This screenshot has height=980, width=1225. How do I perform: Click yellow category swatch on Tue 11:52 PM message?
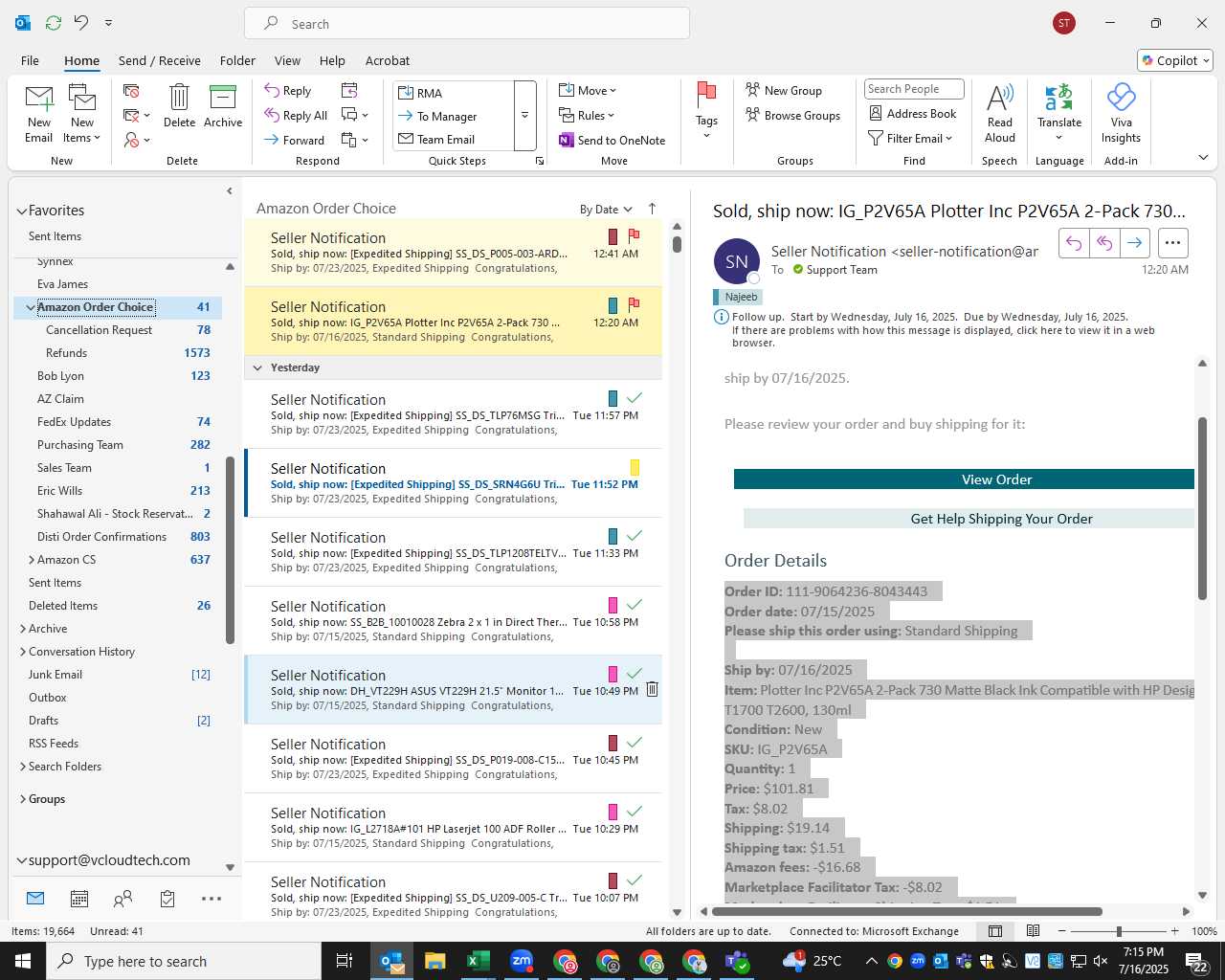635,467
